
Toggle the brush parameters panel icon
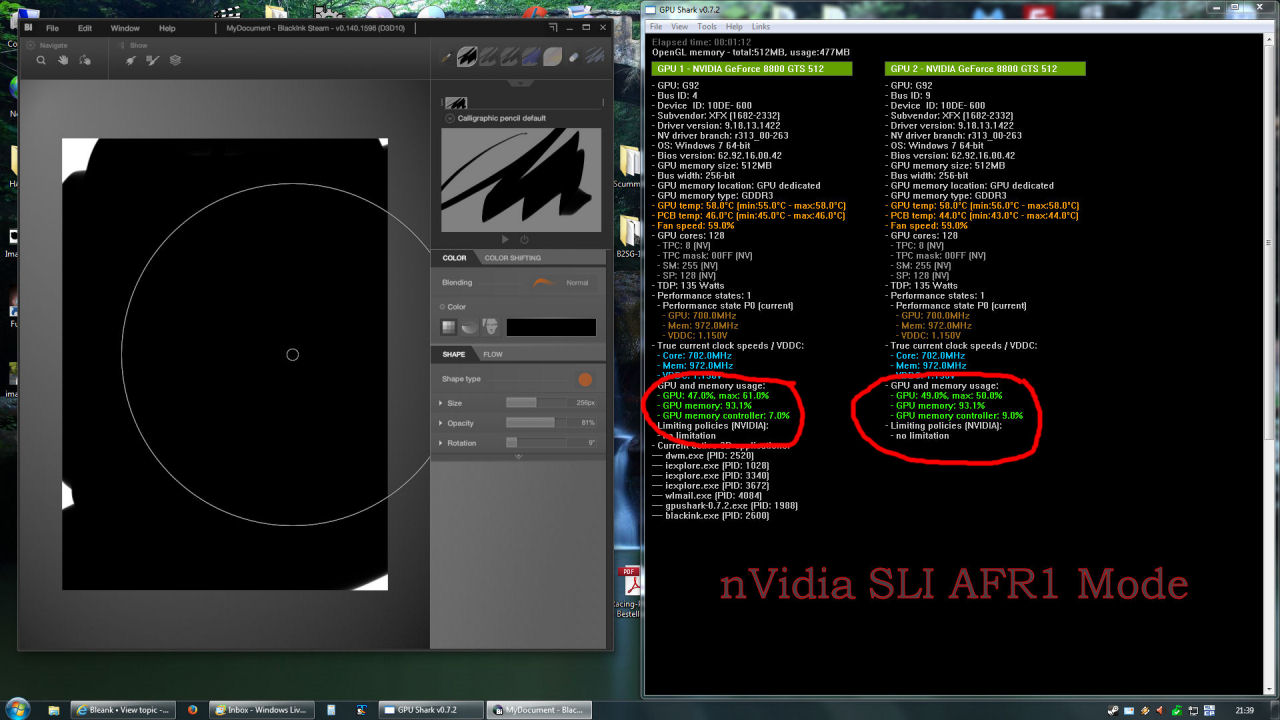[x=153, y=60]
